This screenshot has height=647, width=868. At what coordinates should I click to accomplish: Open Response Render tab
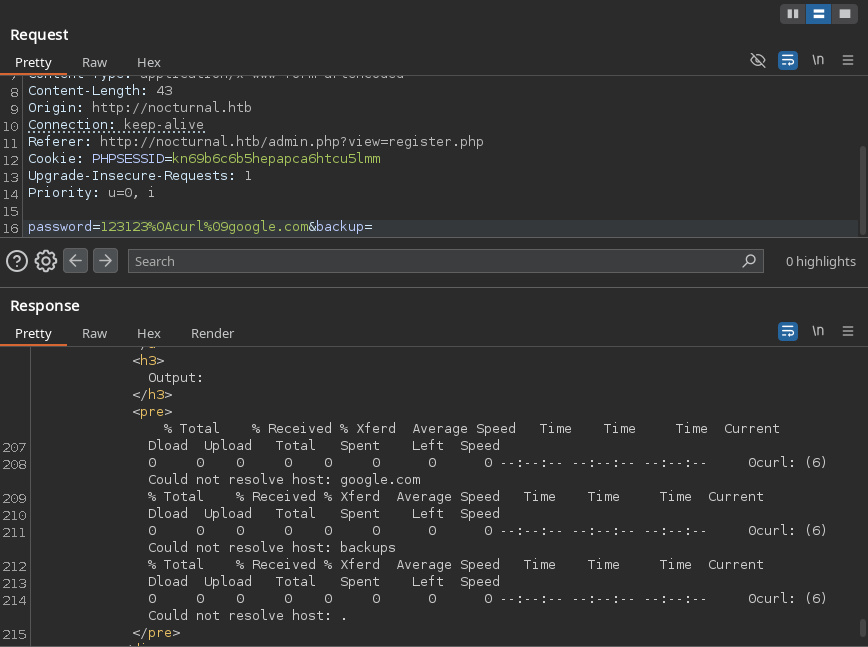coord(213,334)
